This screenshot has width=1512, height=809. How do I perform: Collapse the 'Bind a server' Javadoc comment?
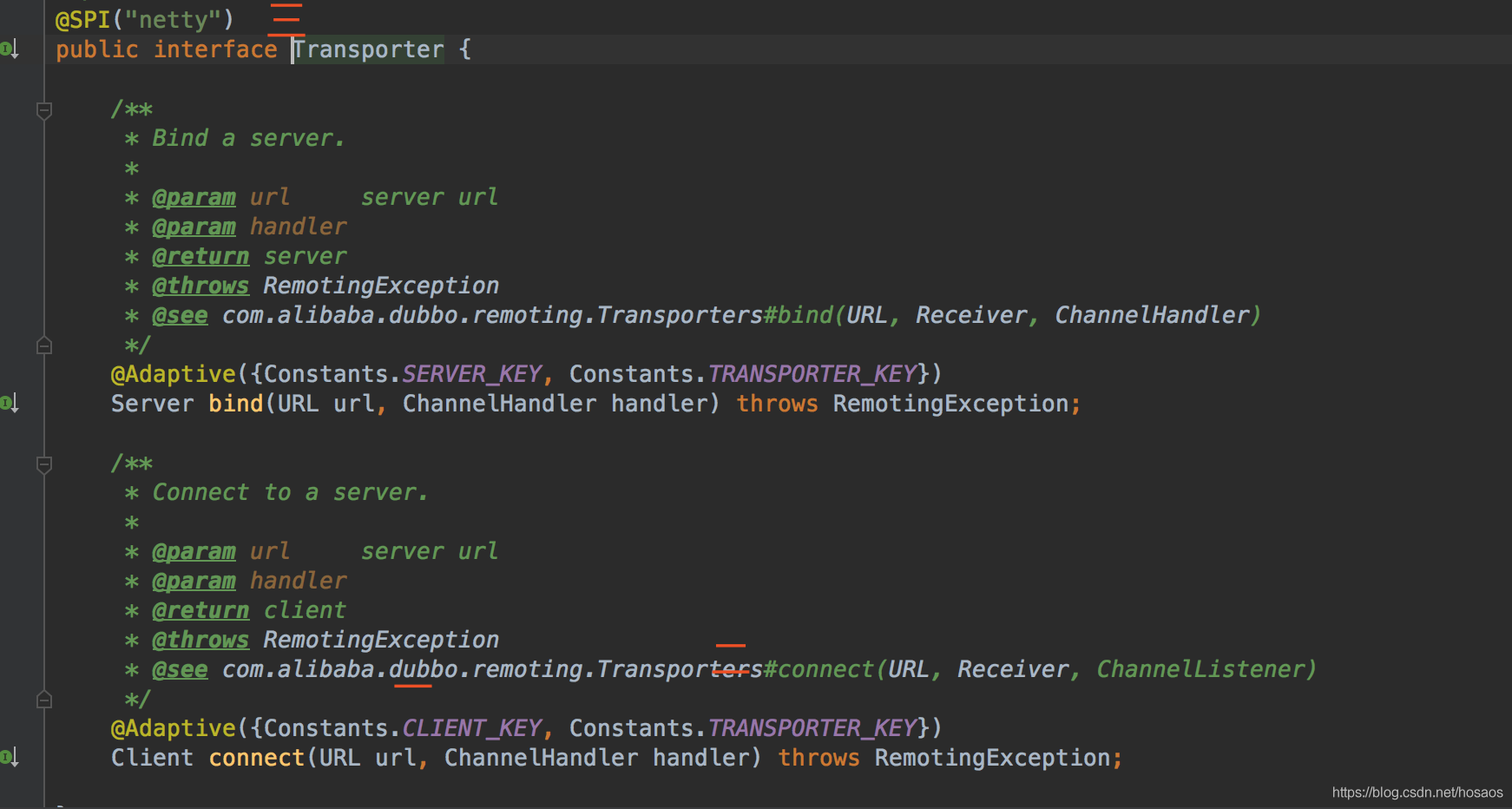(x=44, y=110)
